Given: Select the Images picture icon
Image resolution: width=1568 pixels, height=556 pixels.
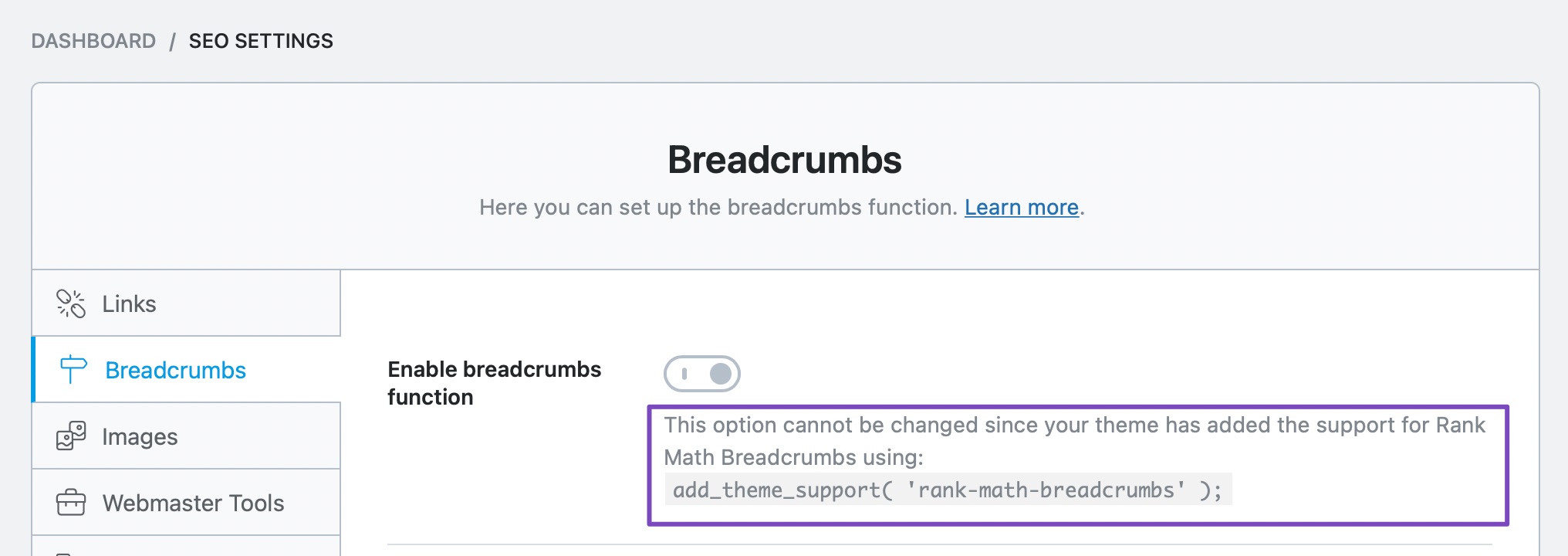Looking at the screenshot, I should 72,436.
